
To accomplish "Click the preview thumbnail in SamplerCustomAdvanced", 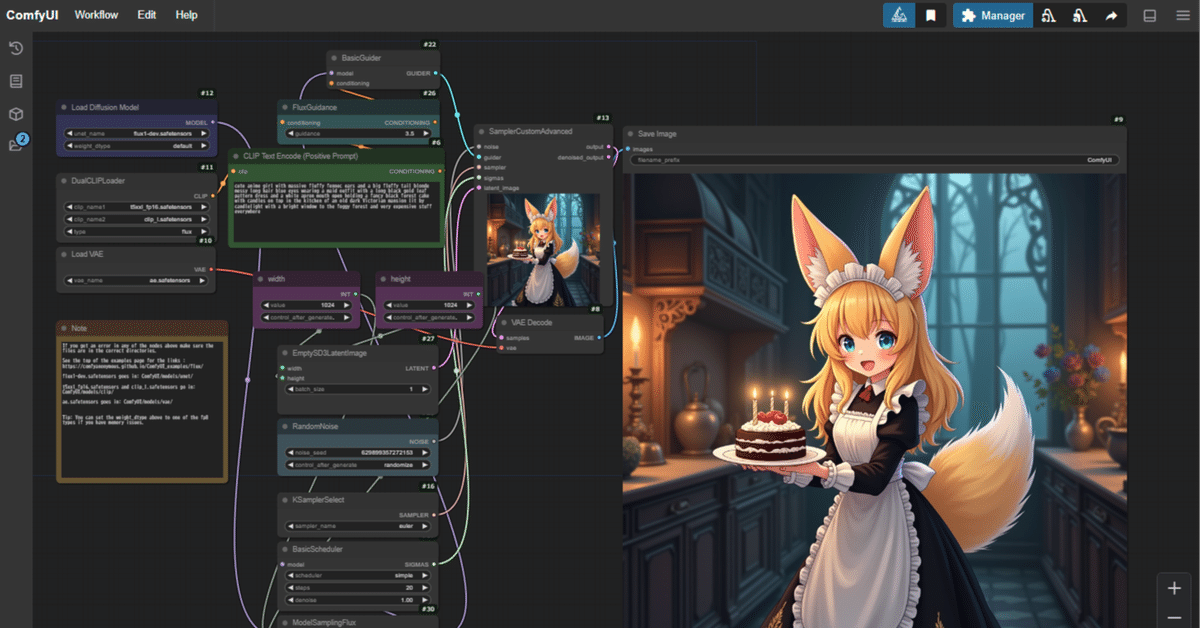I will (x=543, y=250).
